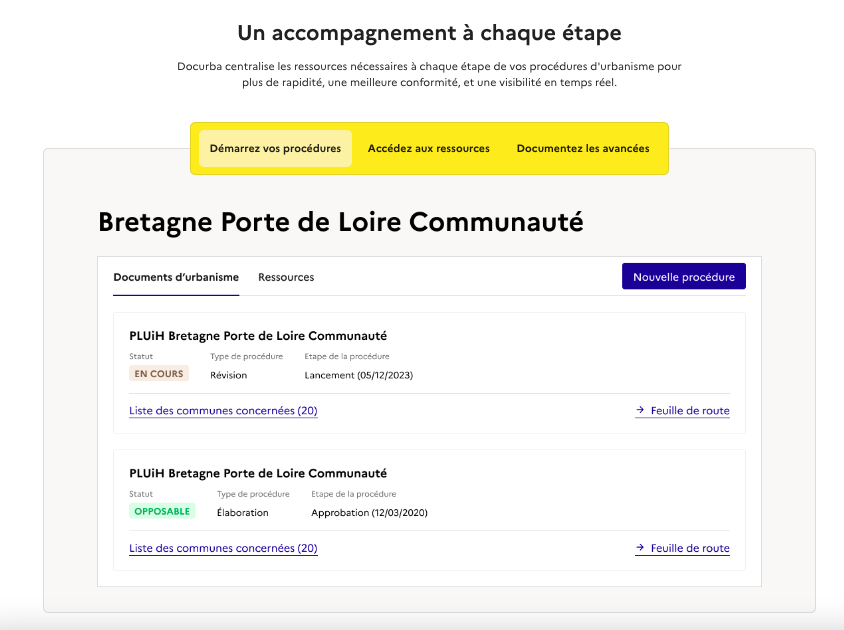Click the arrow icon beside the revision card's Feuille de route
This screenshot has width=844, height=630.
point(639,410)
